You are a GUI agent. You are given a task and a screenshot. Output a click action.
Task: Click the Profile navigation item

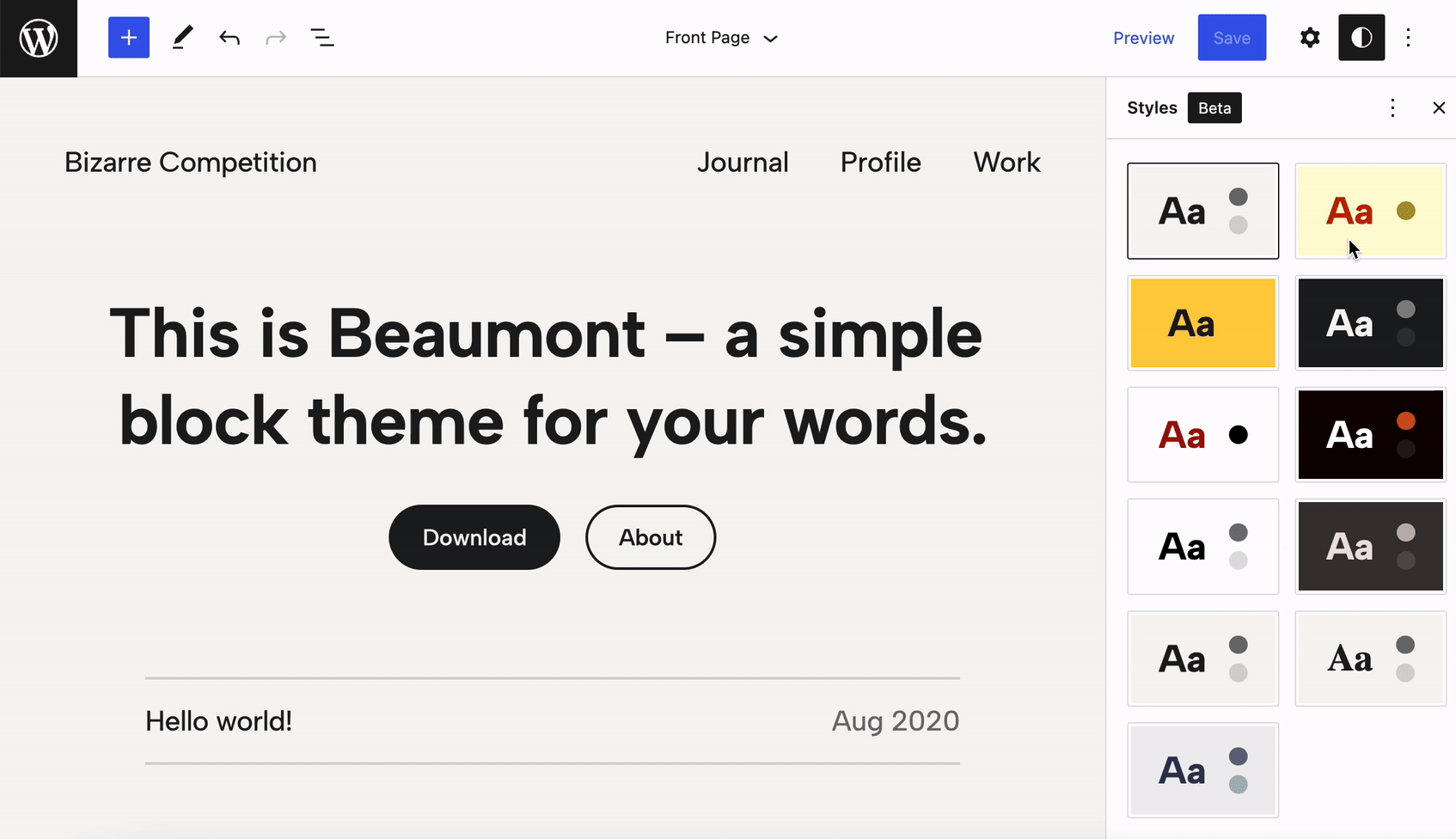click(x=880, y=162)
